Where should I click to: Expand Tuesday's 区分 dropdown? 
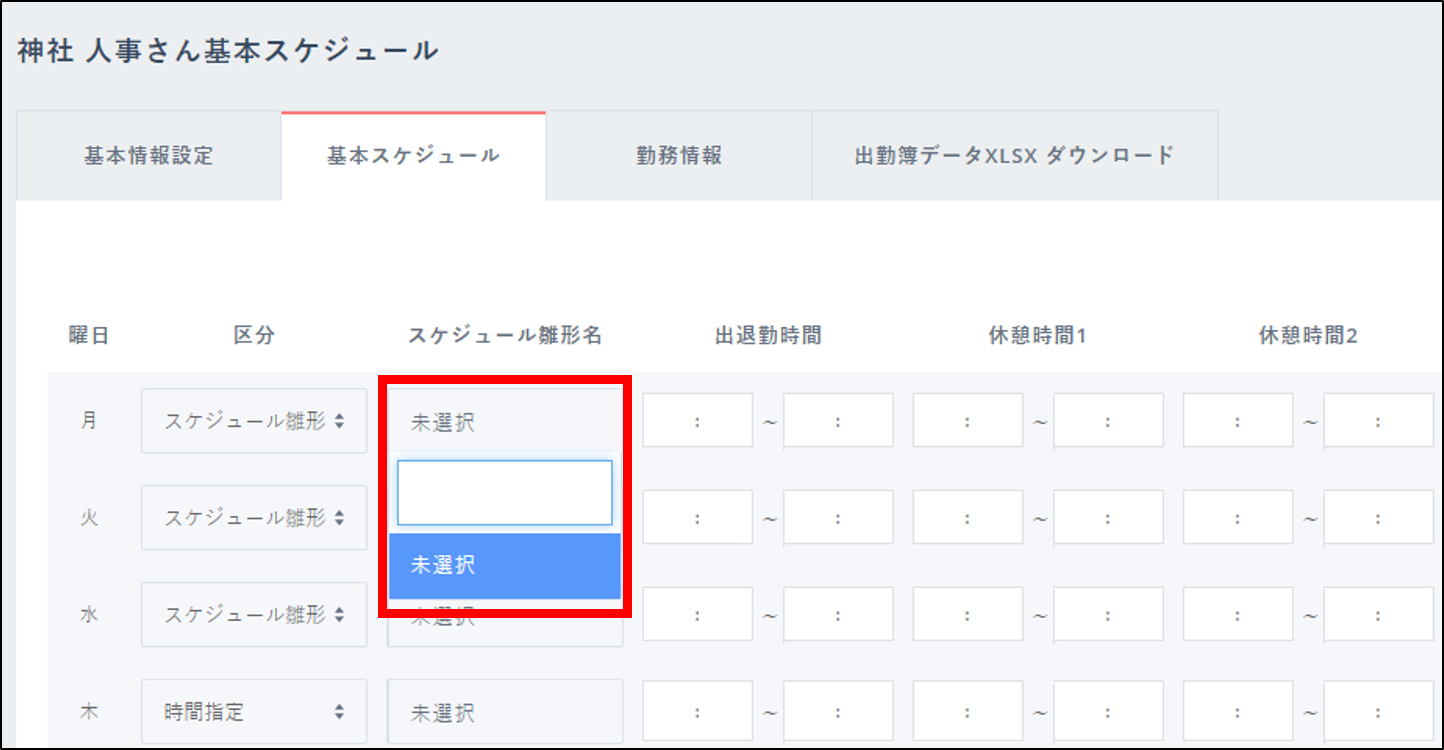(254, 517)
